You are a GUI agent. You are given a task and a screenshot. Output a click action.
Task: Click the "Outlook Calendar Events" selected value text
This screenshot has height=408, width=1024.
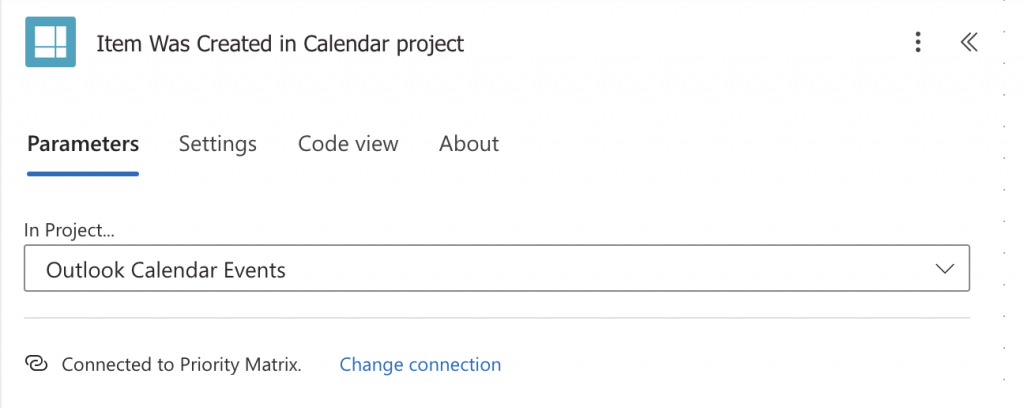point(166,270)
